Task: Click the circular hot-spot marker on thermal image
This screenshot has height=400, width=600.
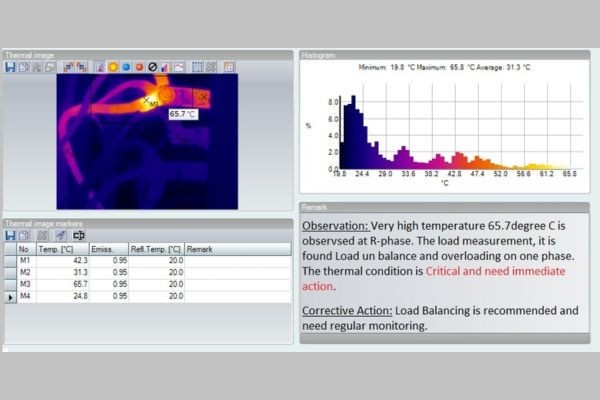Action: click(x=166, y=94)
